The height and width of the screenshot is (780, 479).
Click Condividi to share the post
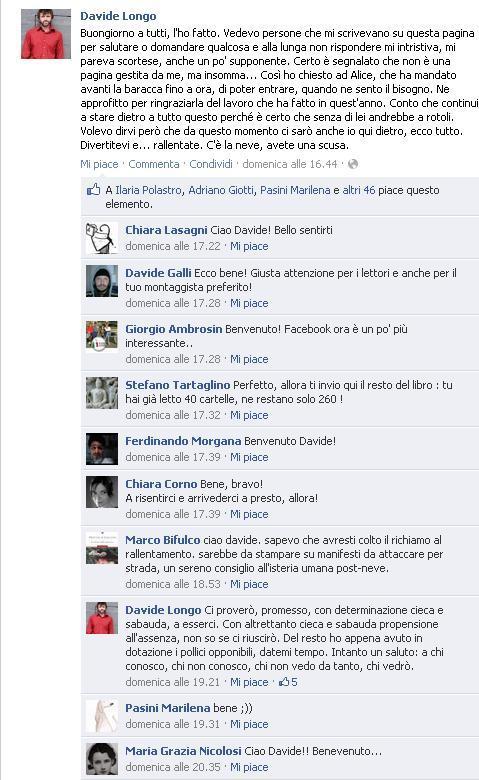click(x=211, y=164)
